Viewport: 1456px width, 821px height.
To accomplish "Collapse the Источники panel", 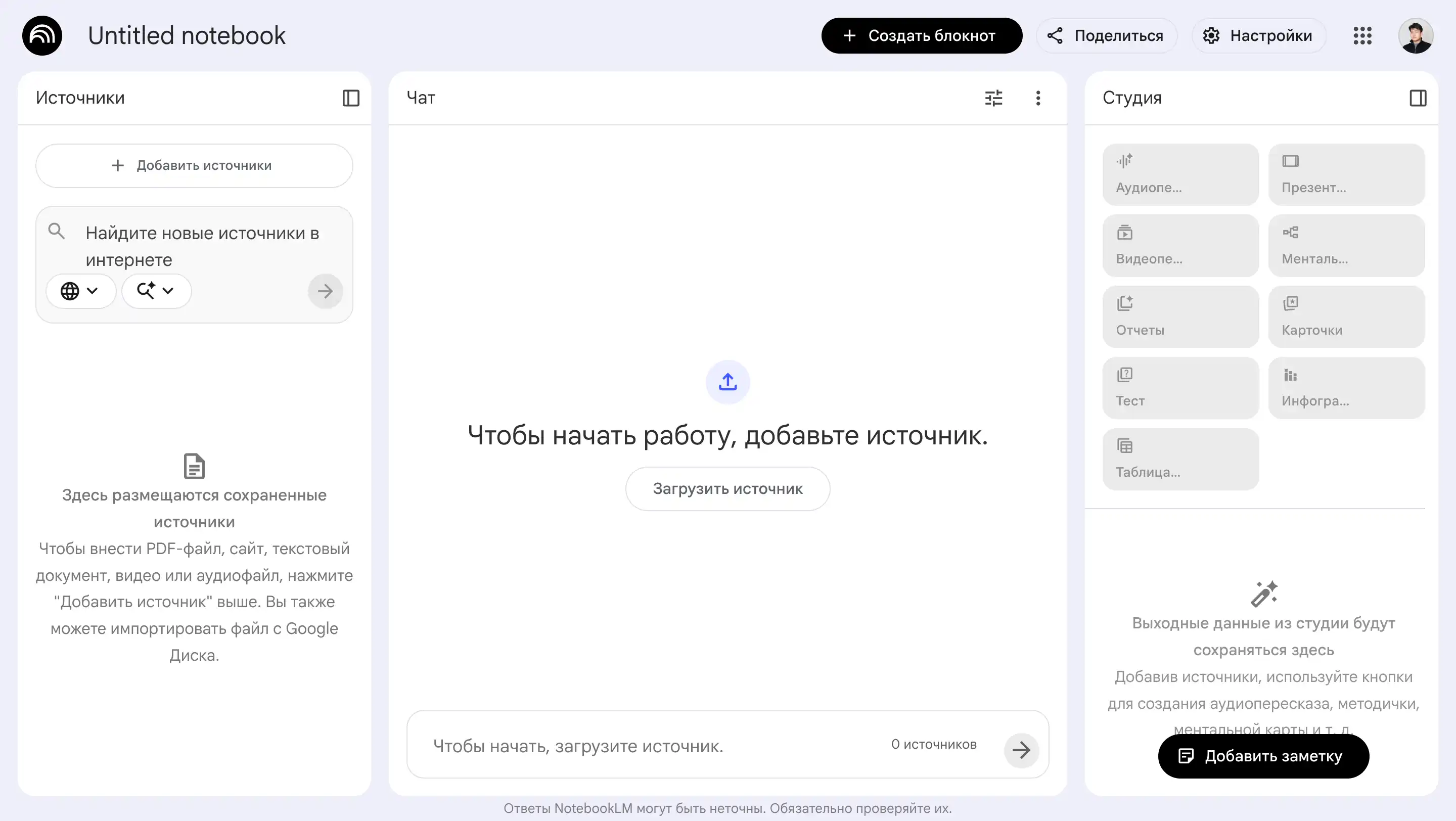I will pyautogui.click(x=350, y=98).
